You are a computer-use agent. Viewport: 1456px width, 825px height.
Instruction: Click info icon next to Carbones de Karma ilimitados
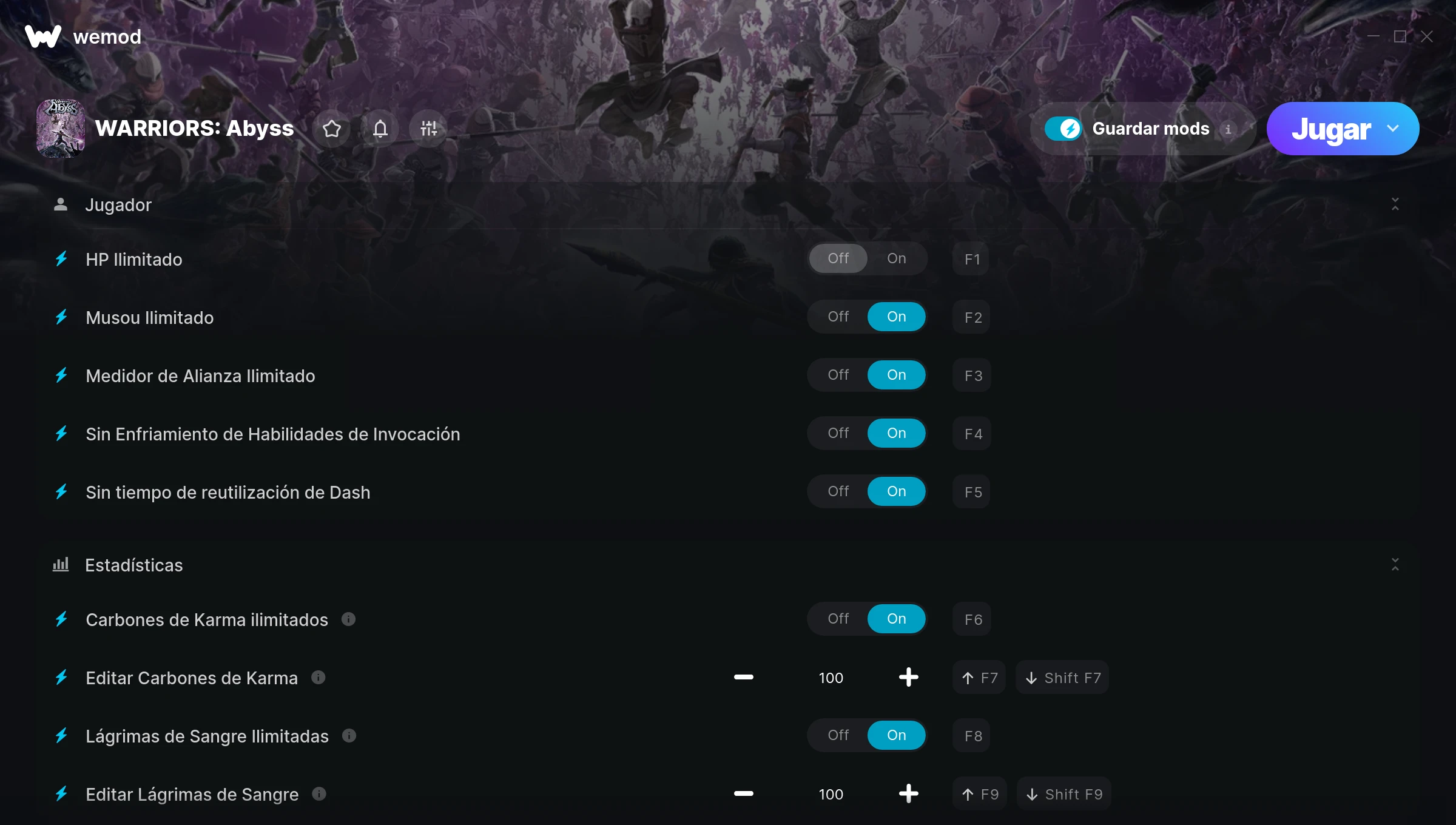[348, 619]
